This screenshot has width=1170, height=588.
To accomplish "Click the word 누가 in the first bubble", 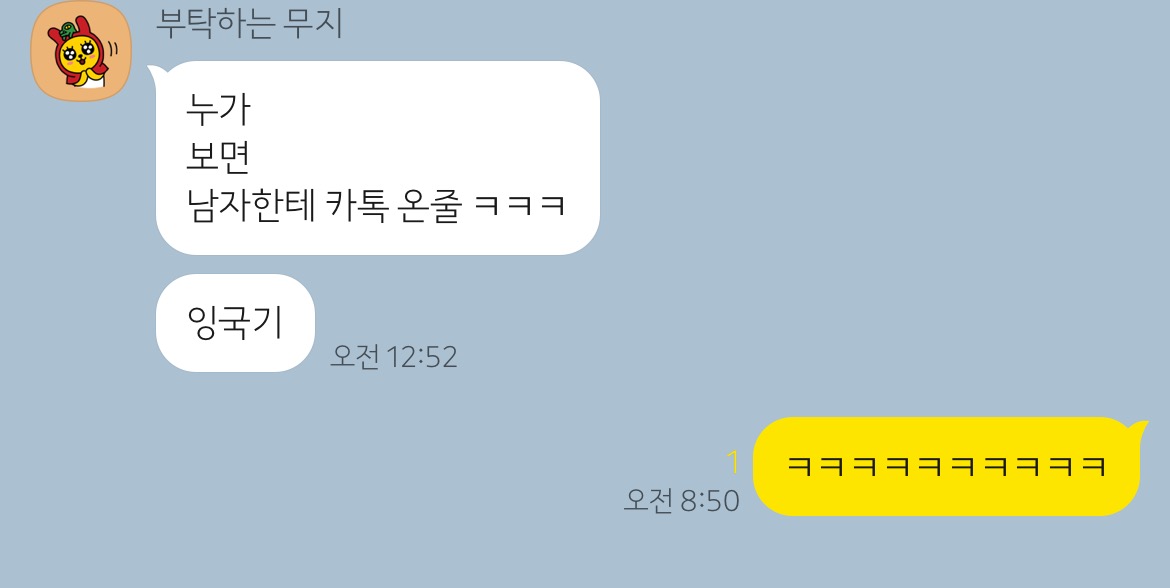I will [218, 110].
